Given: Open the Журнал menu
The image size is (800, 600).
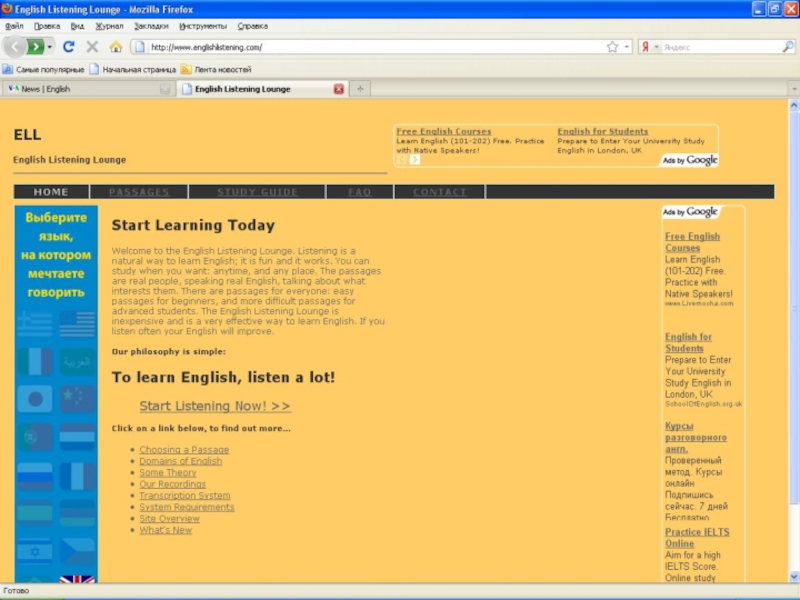Looking at the screenshot, I should pyautogui.click(x=109, y=26).
